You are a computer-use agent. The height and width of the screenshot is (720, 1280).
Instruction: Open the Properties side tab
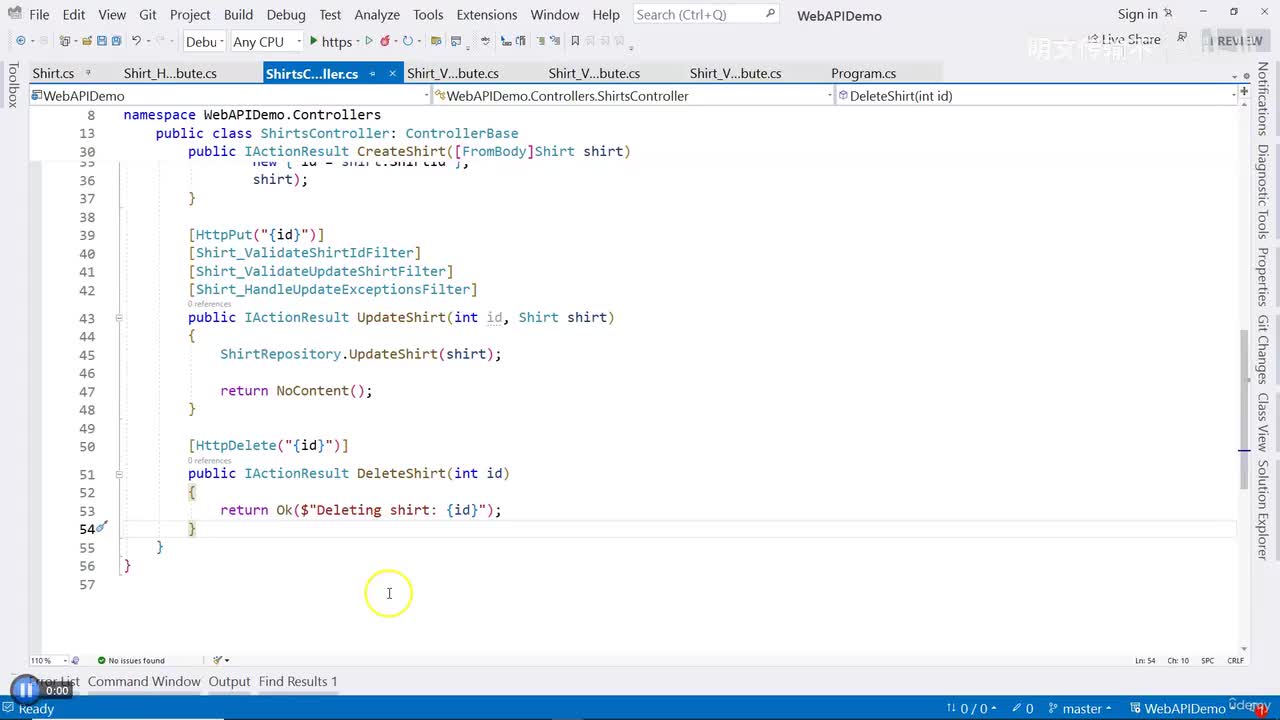tap(1263, 277)
